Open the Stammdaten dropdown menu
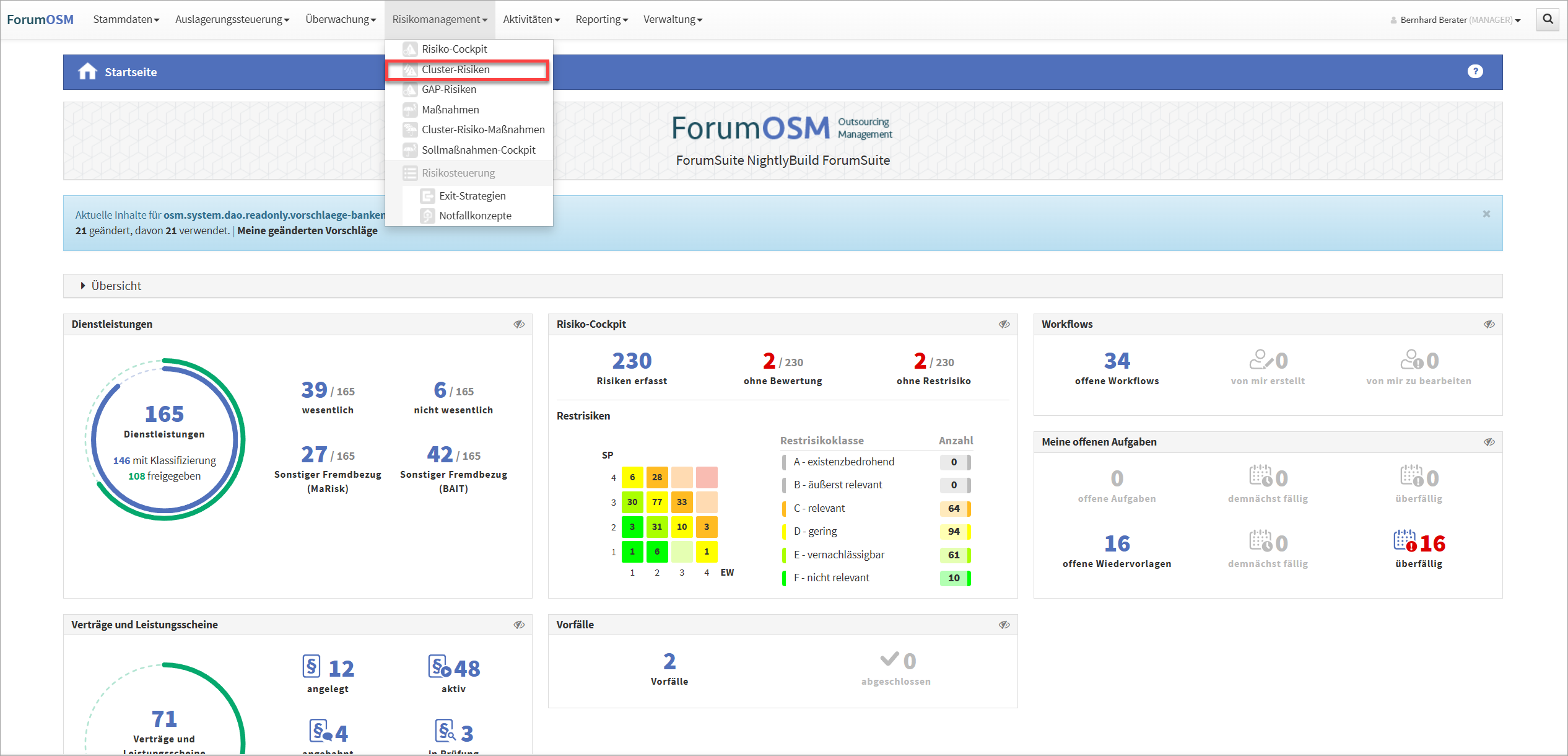1568x756 pixels. (126, 19)
